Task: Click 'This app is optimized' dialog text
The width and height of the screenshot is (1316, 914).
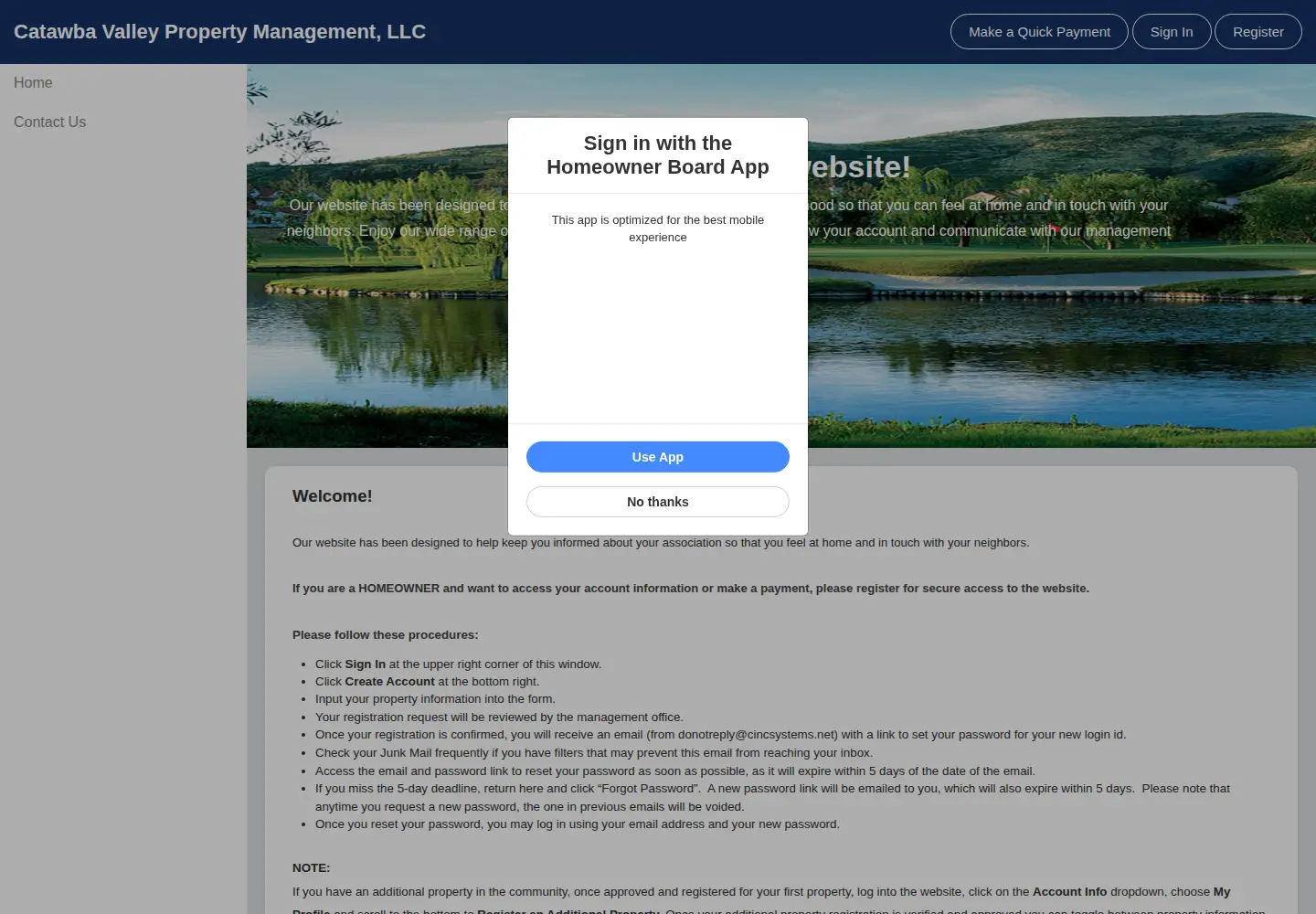Action: pos(658,228)
